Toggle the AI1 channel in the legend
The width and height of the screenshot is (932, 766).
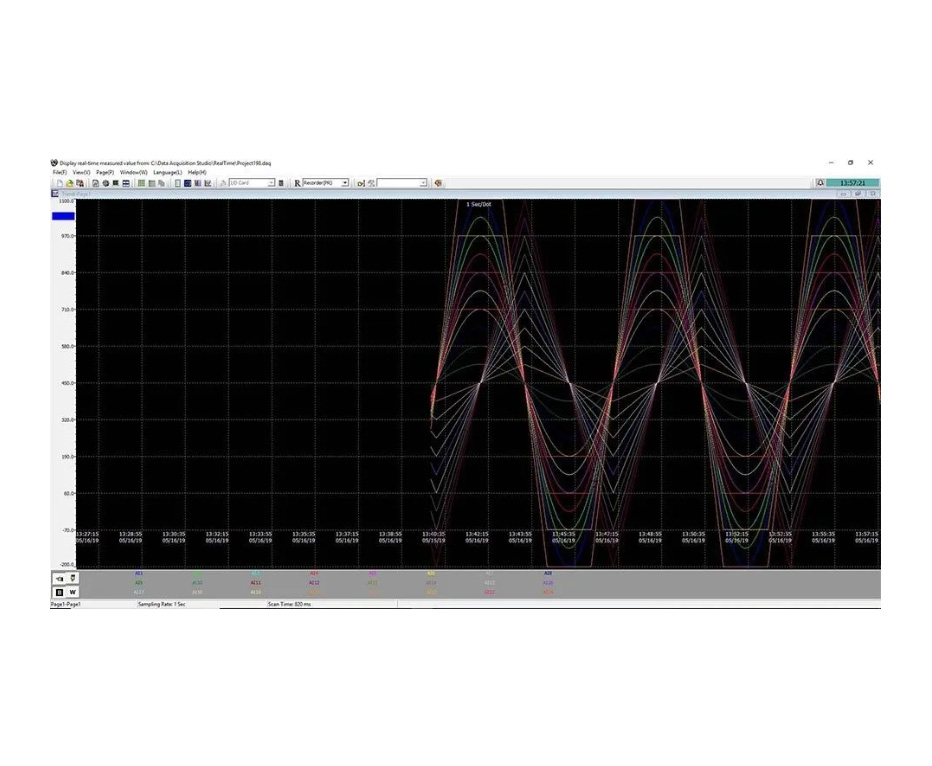[x=139, y=573]
